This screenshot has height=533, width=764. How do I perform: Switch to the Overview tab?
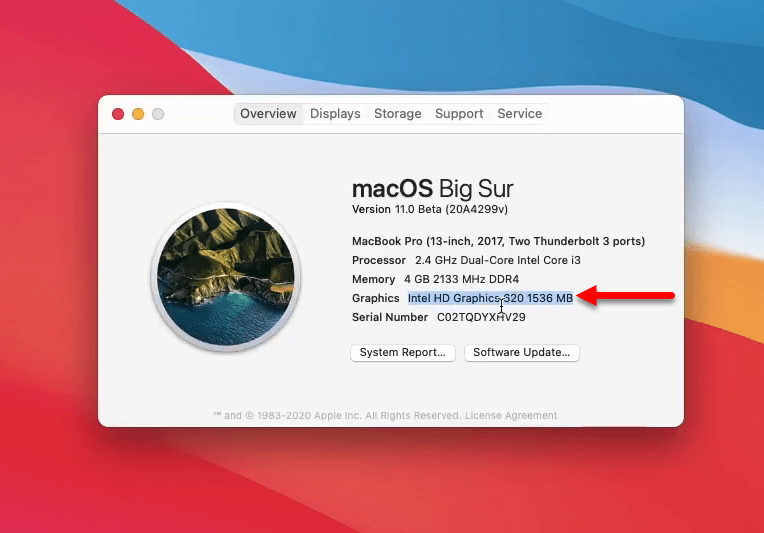click(268, 114)
